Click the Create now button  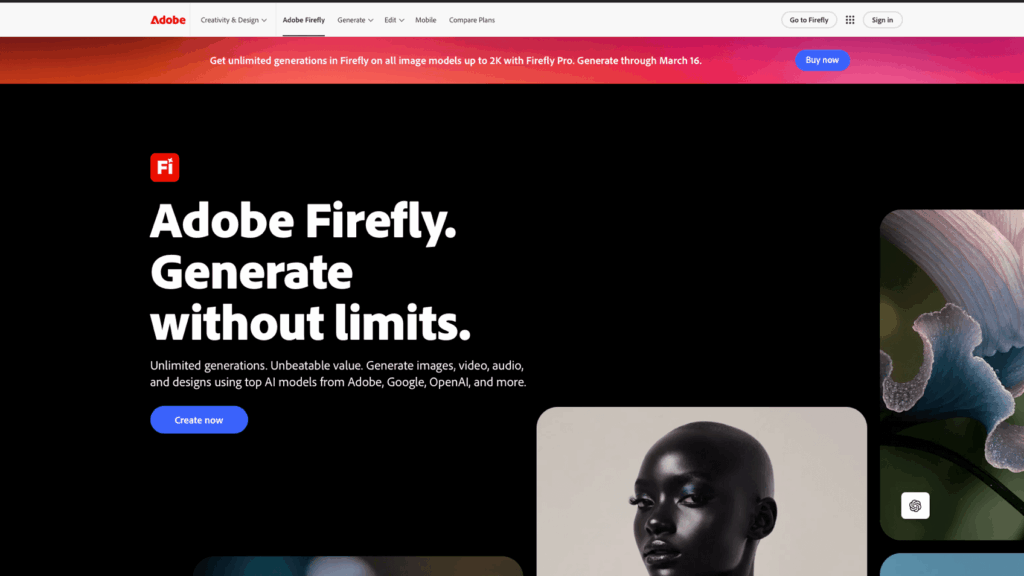pyautogui.click(x=199, y=420)
